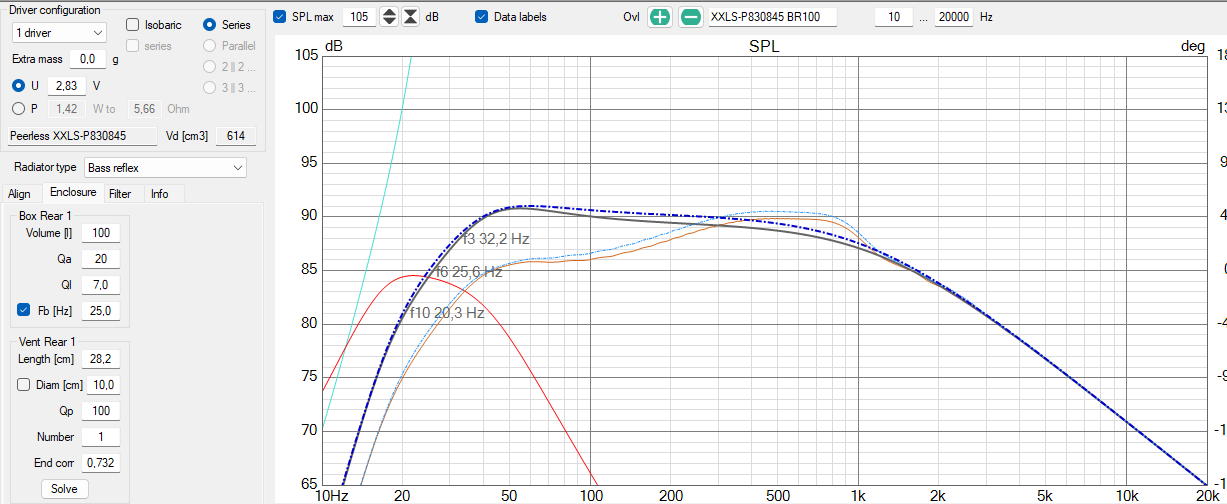
Task: Click the Vent Rear 1 group label
Action: click(x=49, y=341)
